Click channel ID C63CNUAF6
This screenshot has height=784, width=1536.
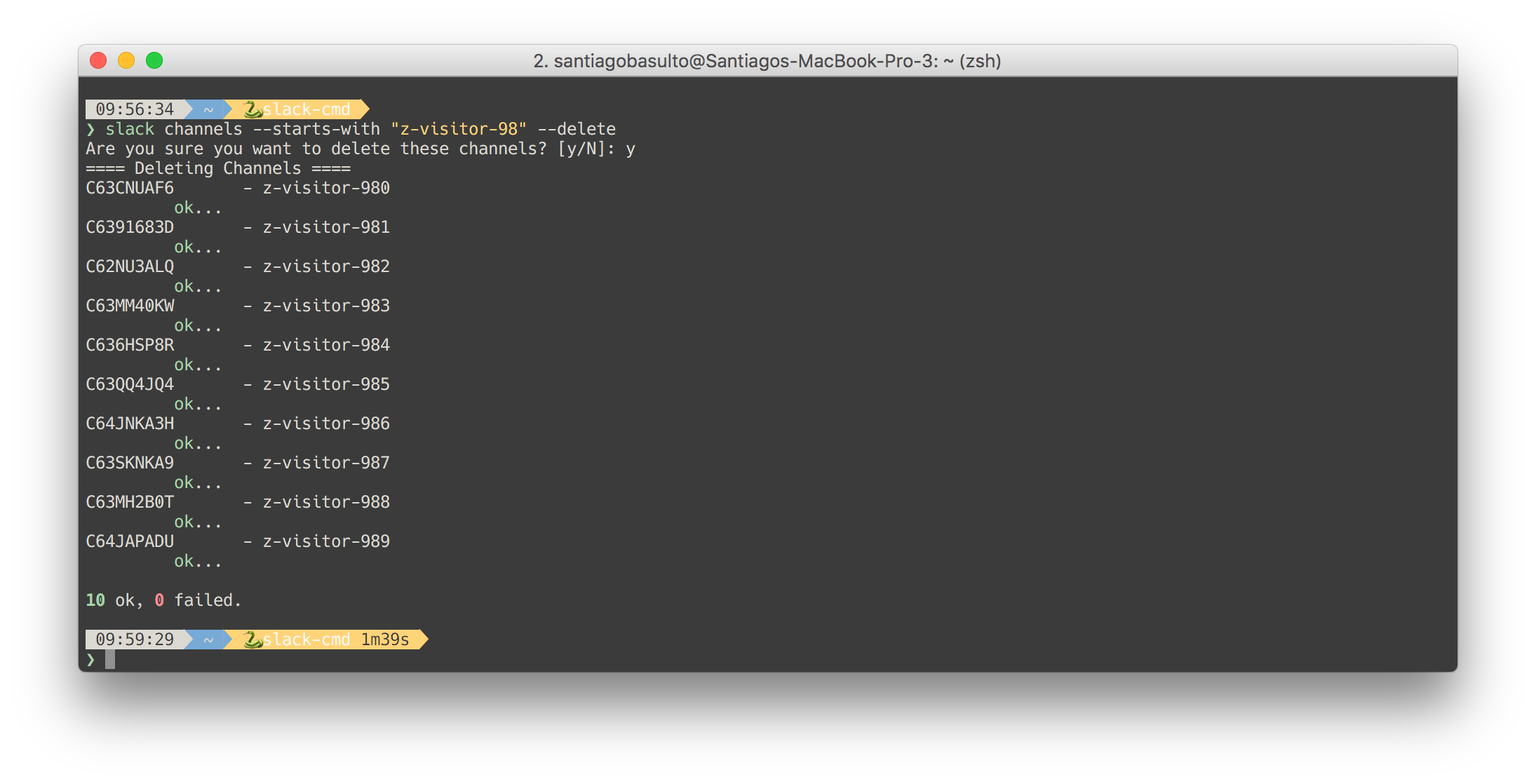130,188
